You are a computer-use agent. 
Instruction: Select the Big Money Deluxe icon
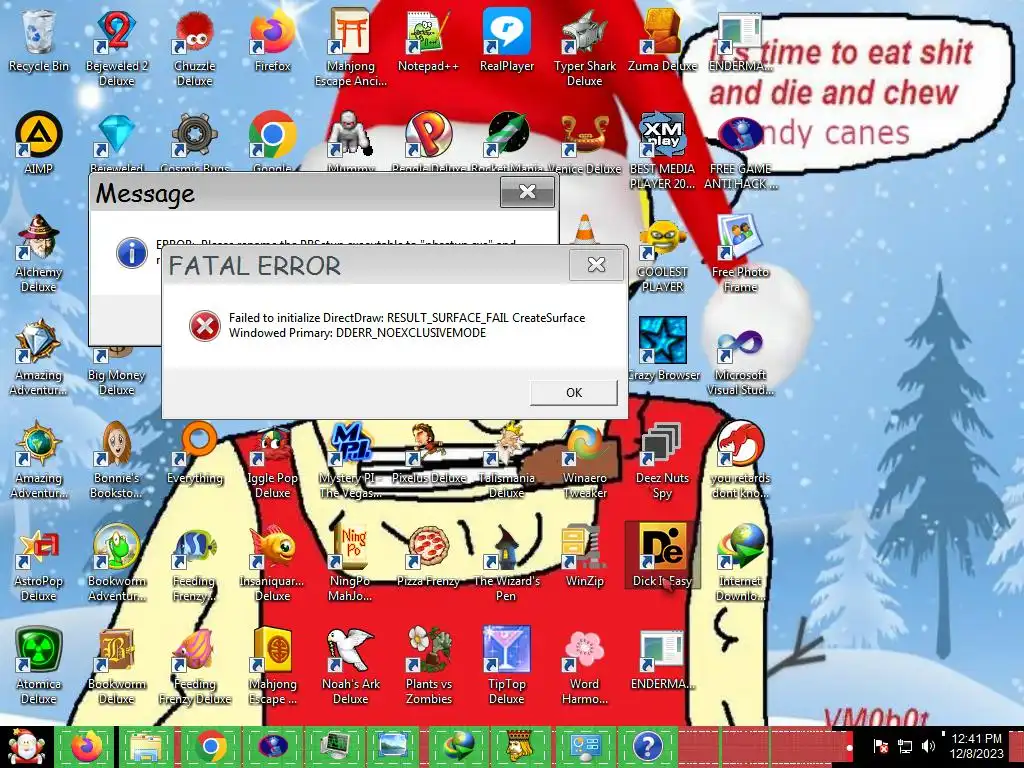coord(116,369)
